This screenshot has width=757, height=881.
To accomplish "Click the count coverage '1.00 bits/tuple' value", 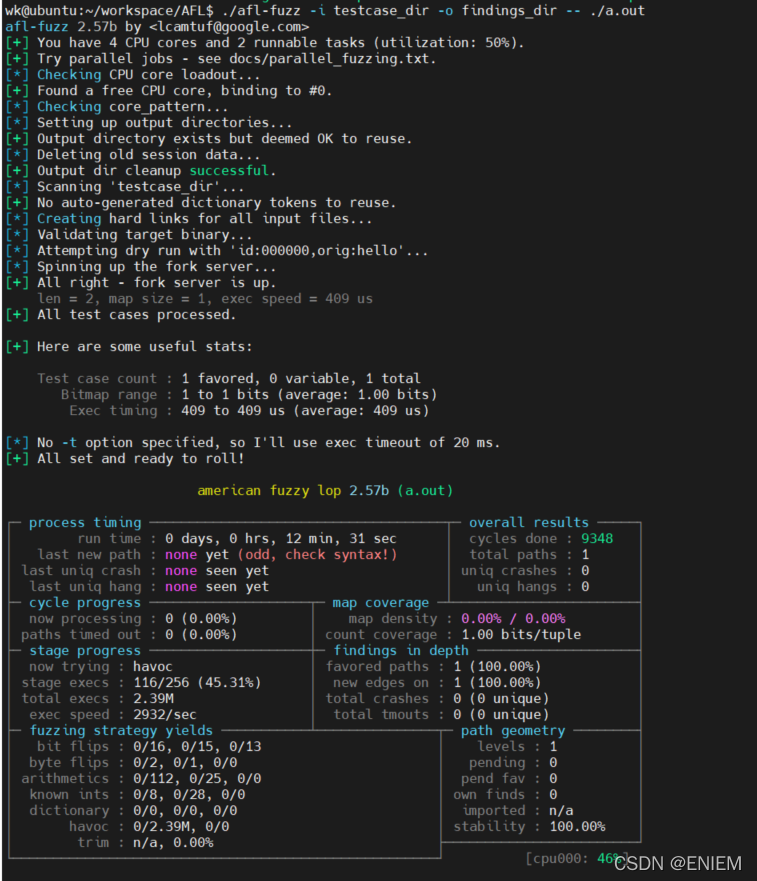I will (x=521, y=634).
